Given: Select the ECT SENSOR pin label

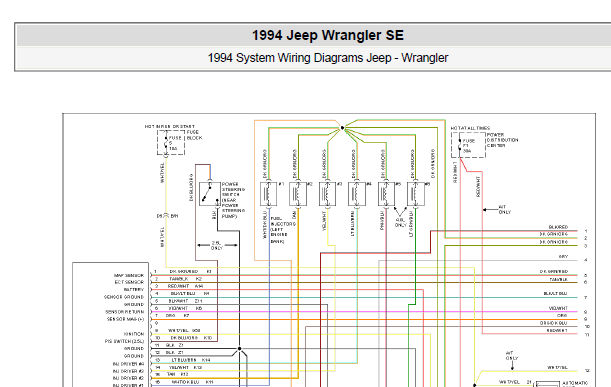Looking at the screenshot, I should [129, 282].
